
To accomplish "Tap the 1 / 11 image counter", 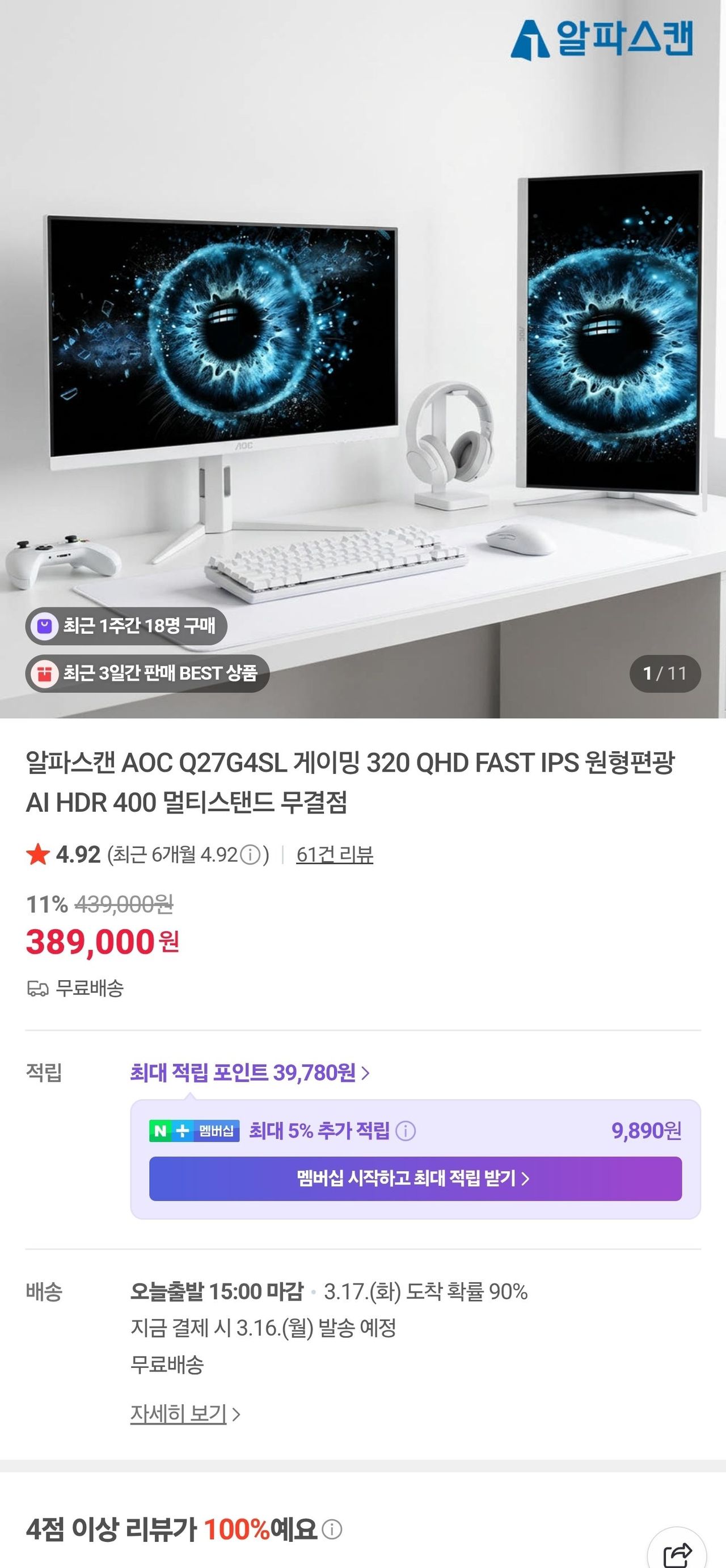I will click(x=665, y=673).
